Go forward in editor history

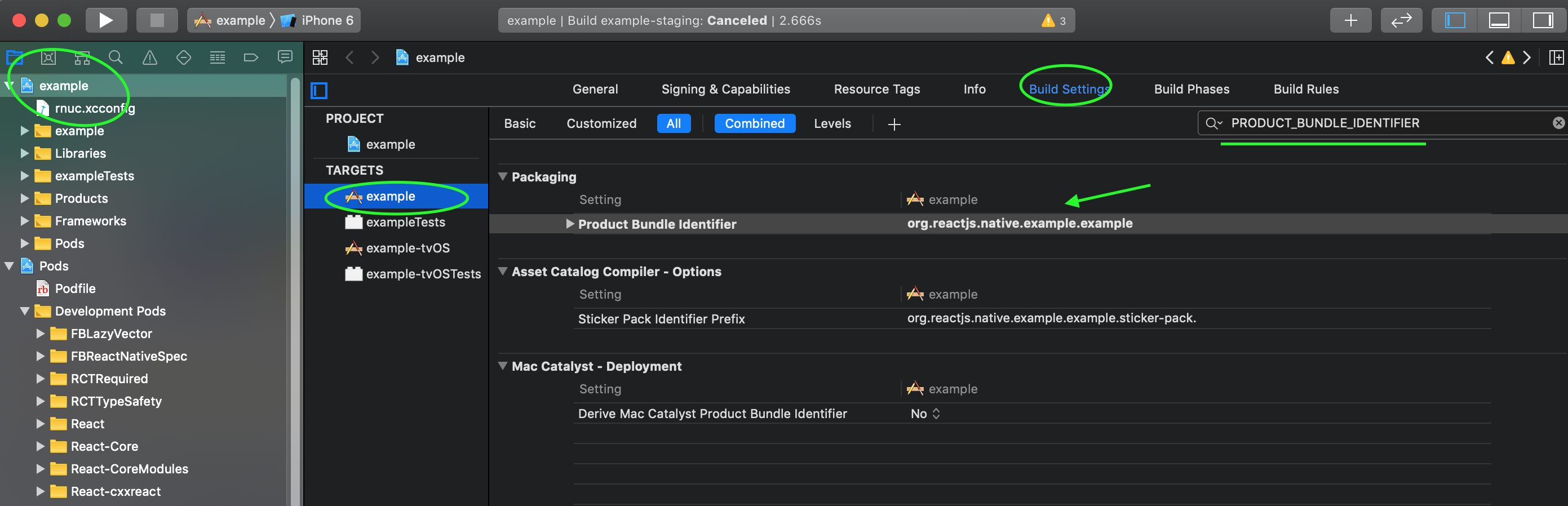point(375,58)
